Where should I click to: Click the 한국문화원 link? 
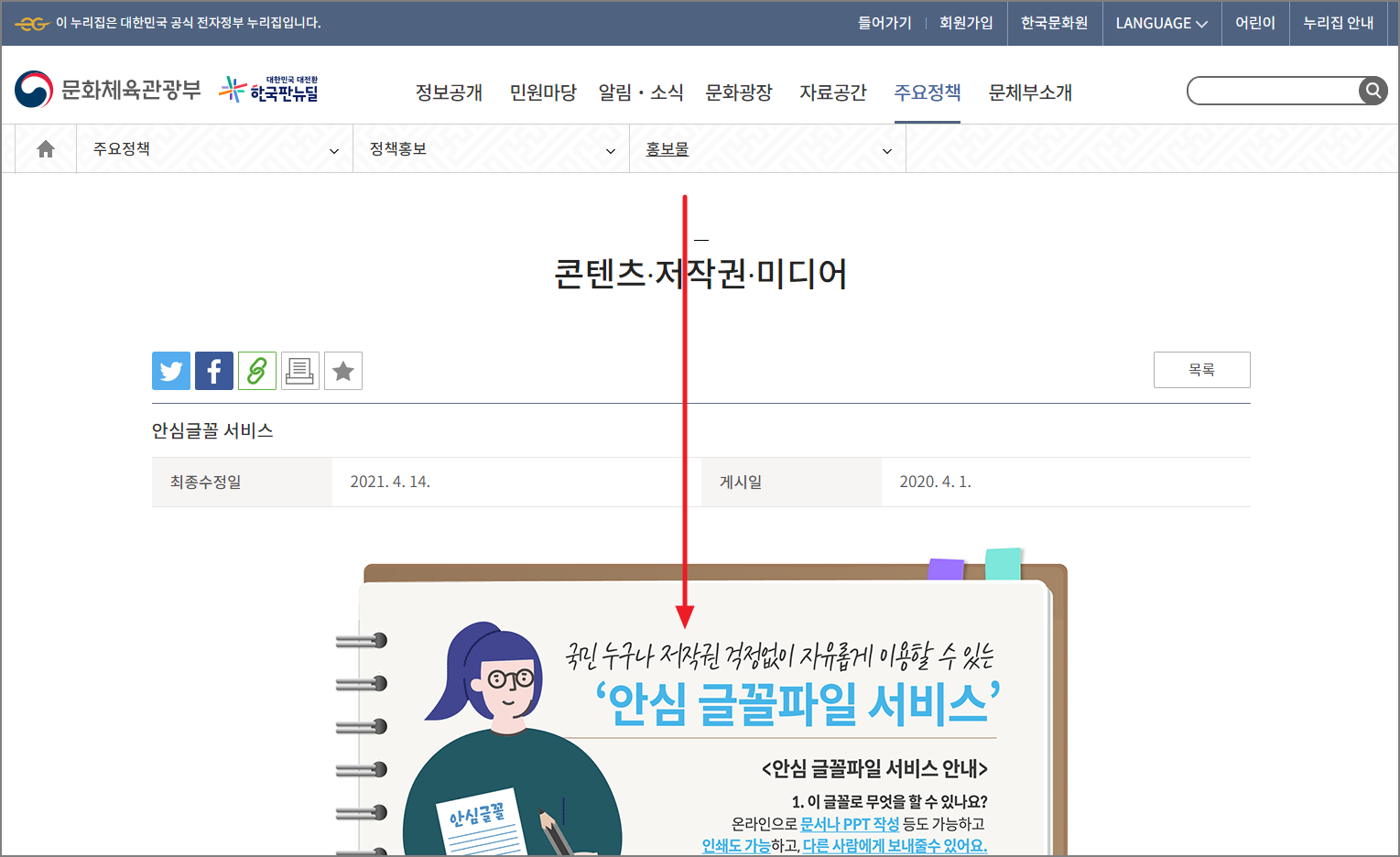pyautogui.click(x=1055, y=23)
